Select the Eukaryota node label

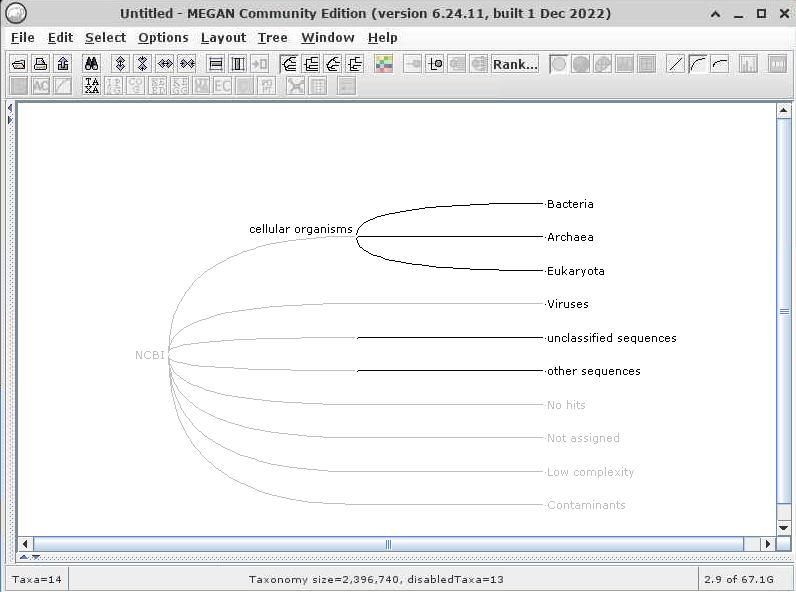(575, 271)
